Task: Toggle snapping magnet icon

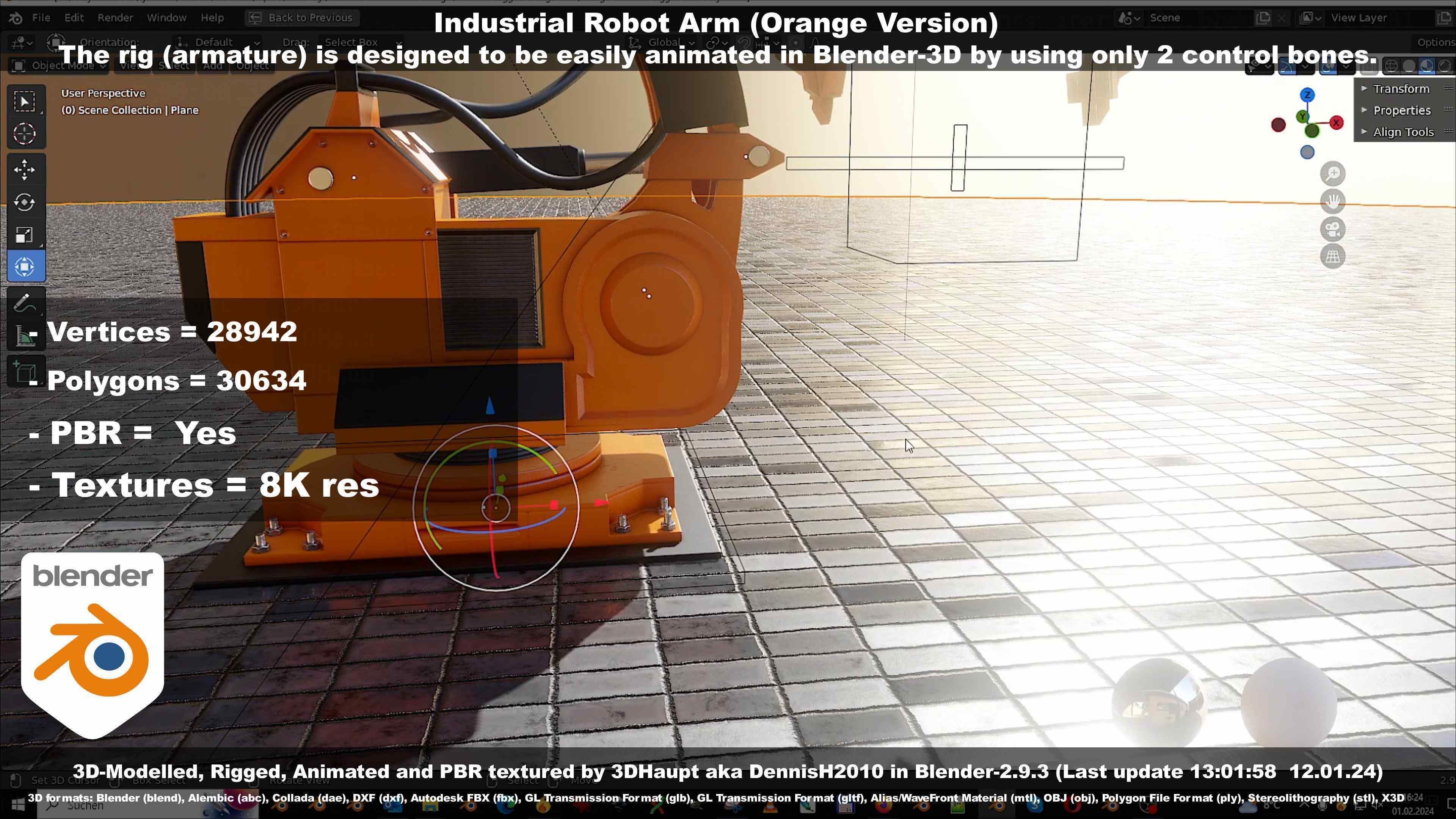Action: tap(744, 42)
